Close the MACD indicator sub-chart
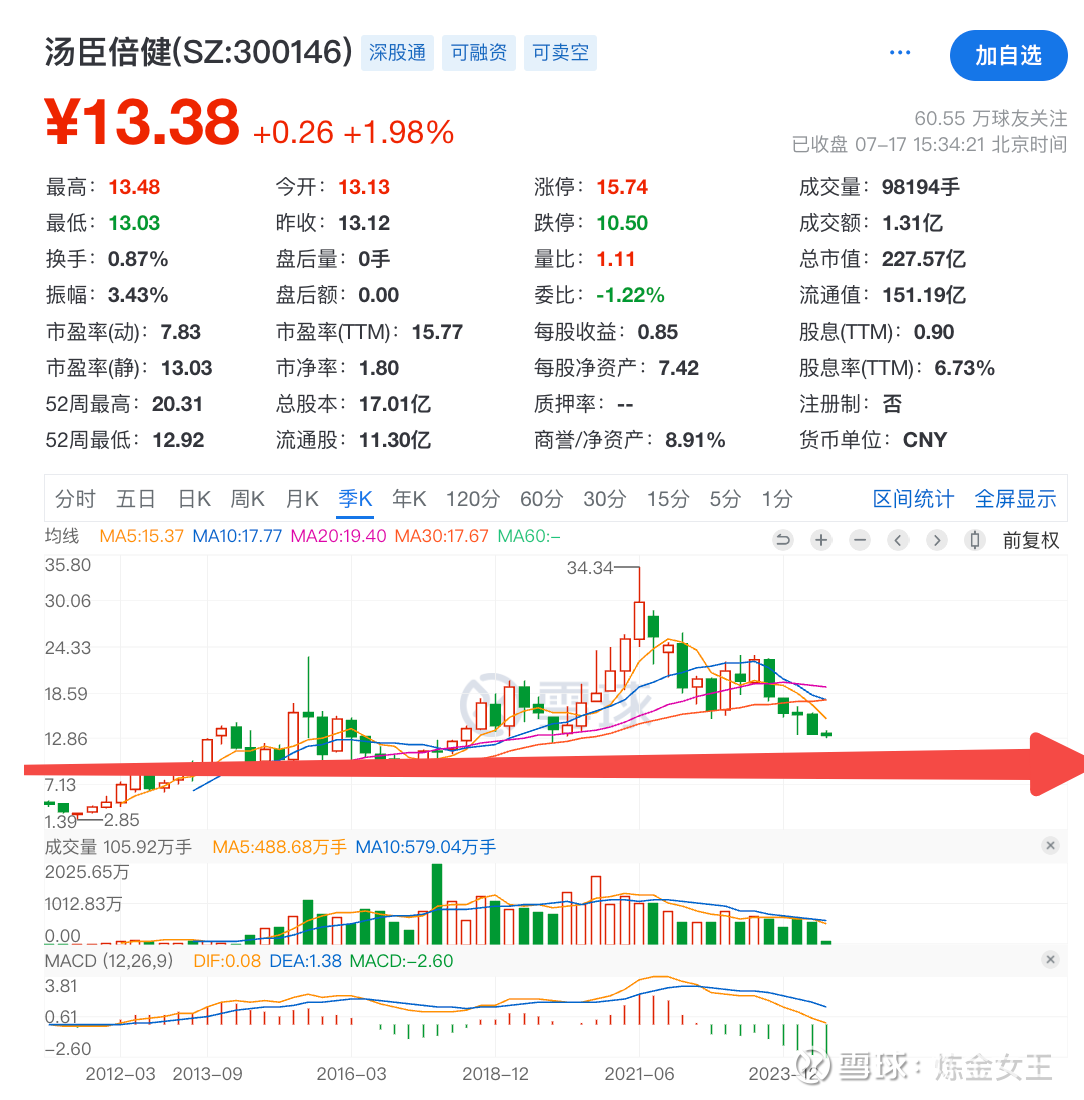 click(1050, 959)
